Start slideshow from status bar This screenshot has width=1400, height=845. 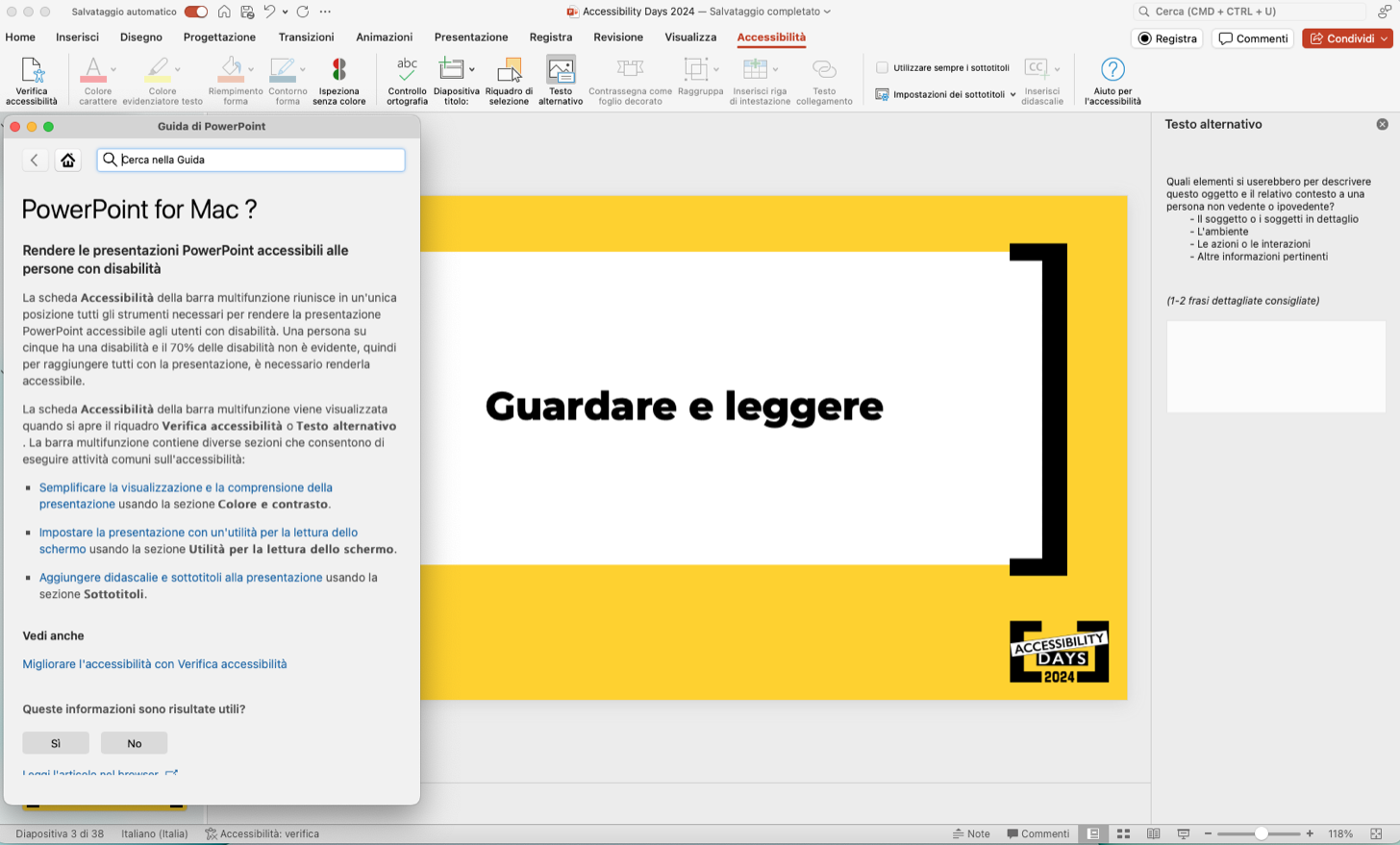click(1184, 833)
